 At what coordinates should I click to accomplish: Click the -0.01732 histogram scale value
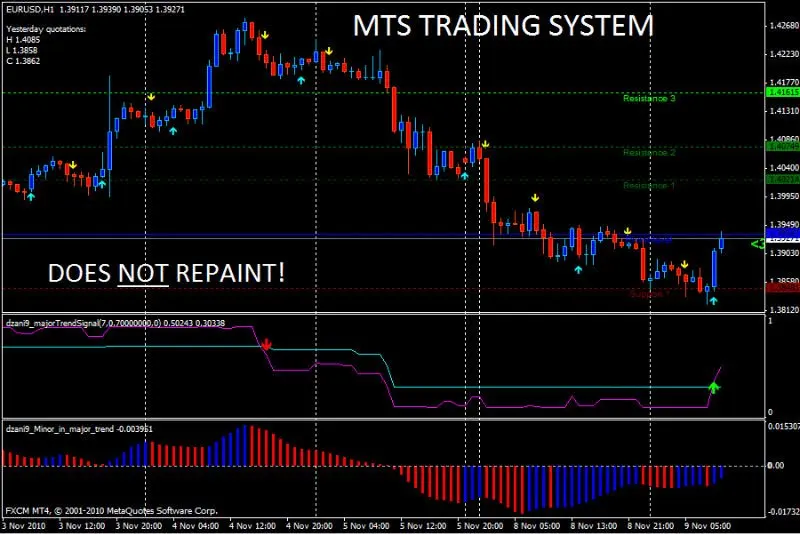point(784,511)
